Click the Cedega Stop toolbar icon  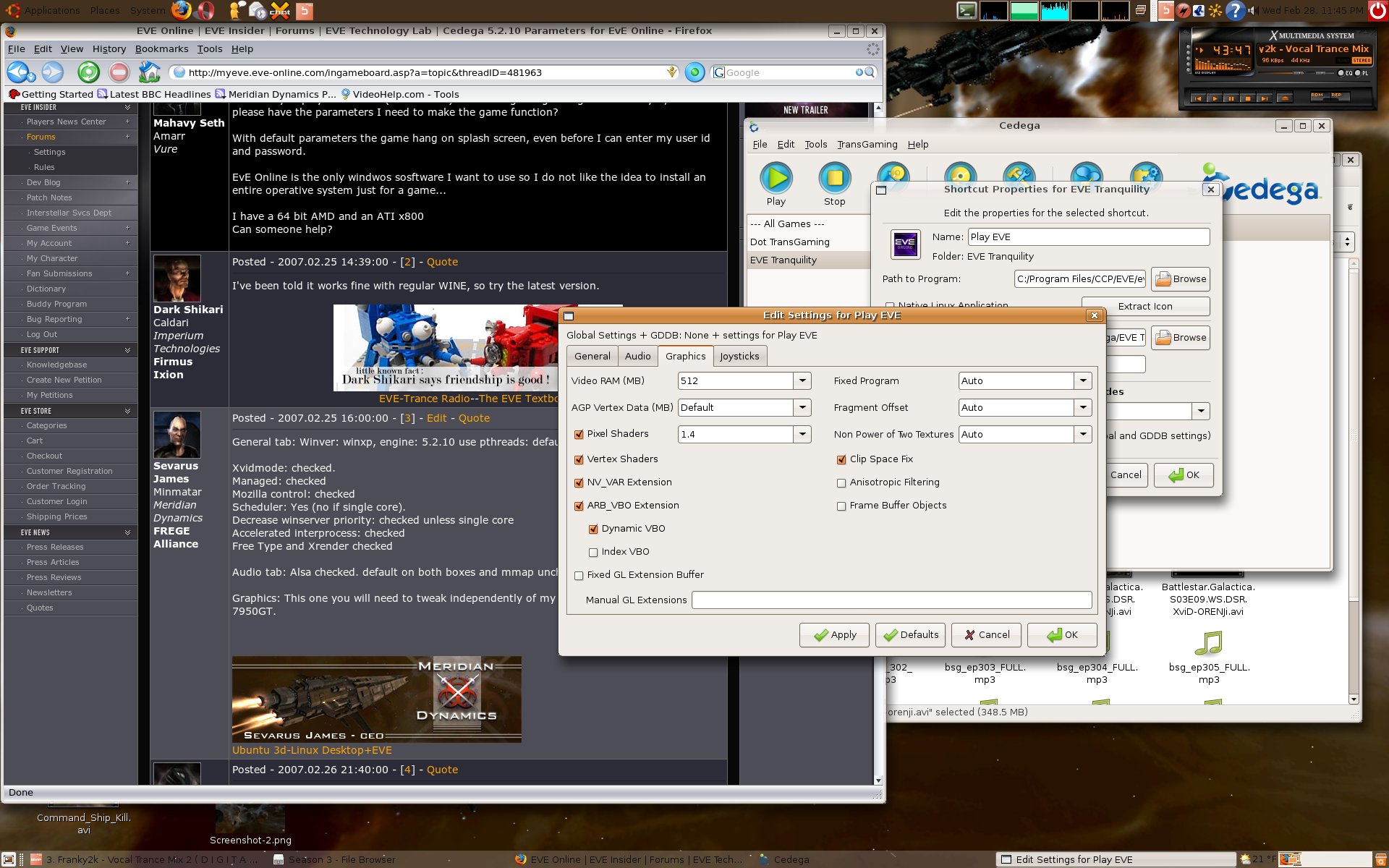[x=834, y=178]
